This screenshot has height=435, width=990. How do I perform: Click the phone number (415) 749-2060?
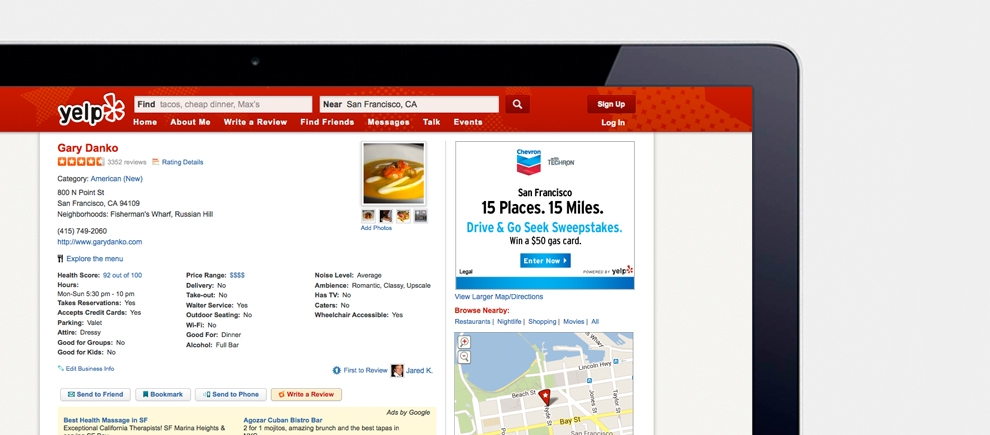pyautogui.click(x=82, y=231)
